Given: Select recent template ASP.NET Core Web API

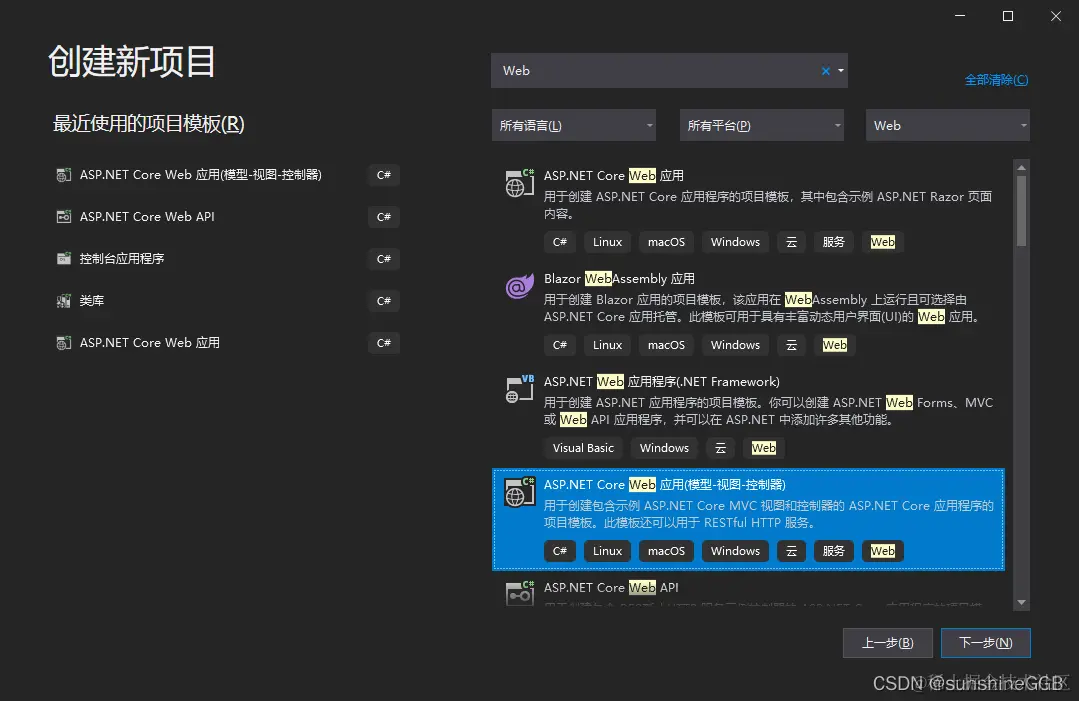Looking at the screenshot, I should tap(227, 217).
